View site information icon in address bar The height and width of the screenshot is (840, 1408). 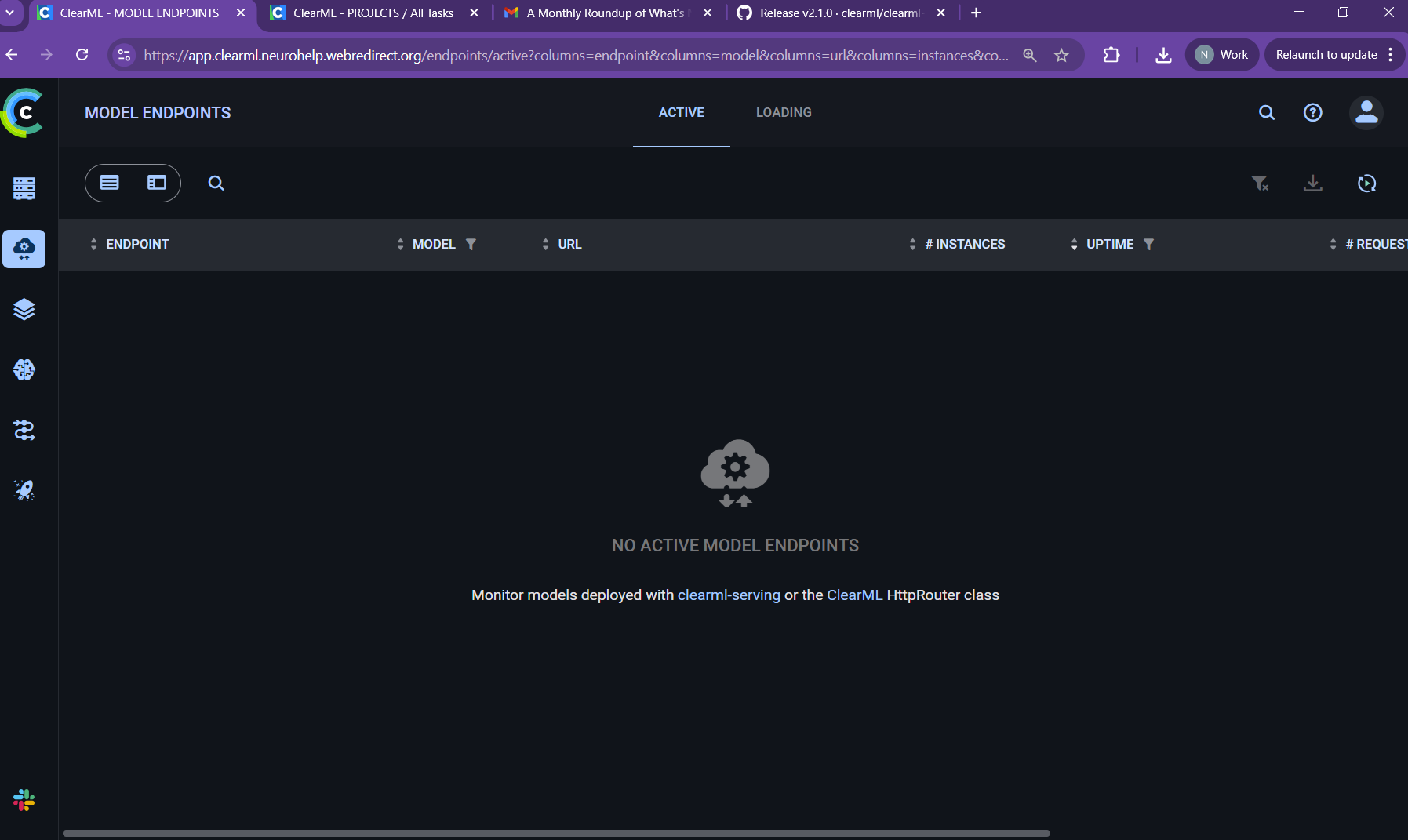124,55
